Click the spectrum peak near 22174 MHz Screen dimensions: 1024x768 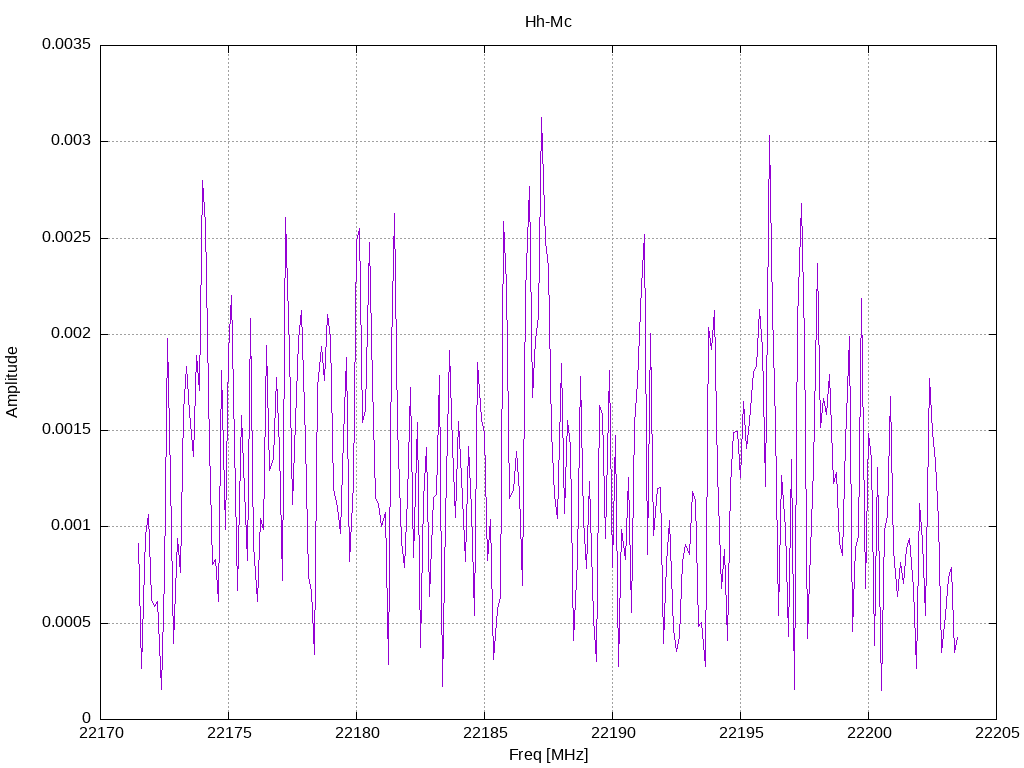tap(202, 181)
